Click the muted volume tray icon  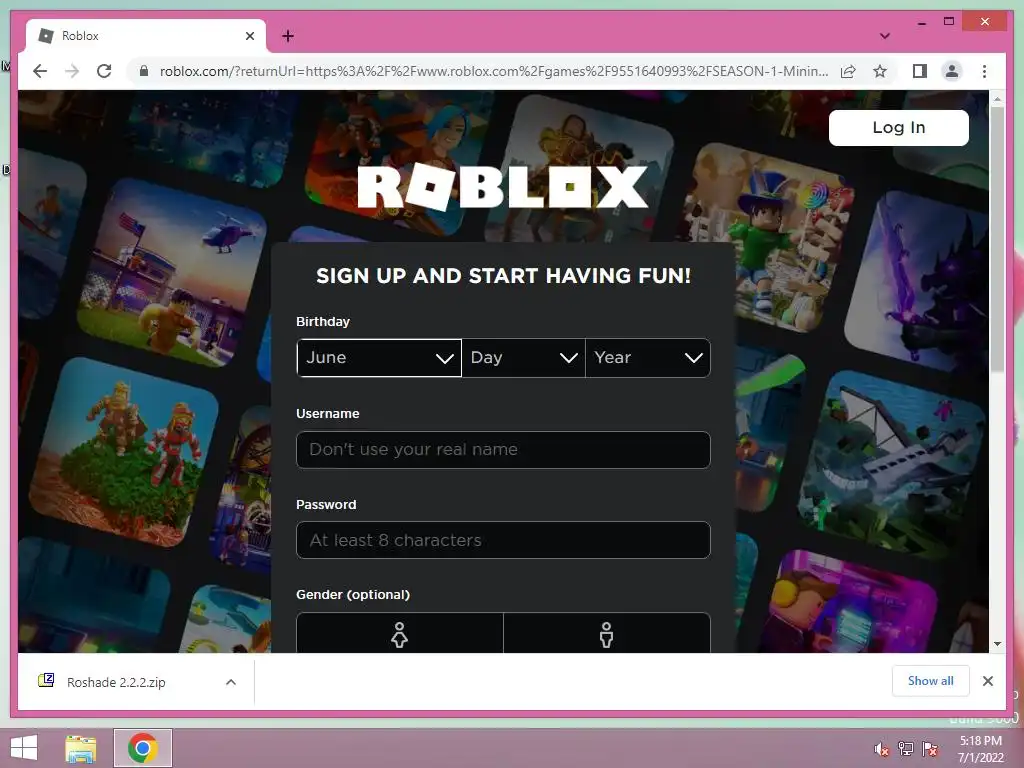pos(882,749)
